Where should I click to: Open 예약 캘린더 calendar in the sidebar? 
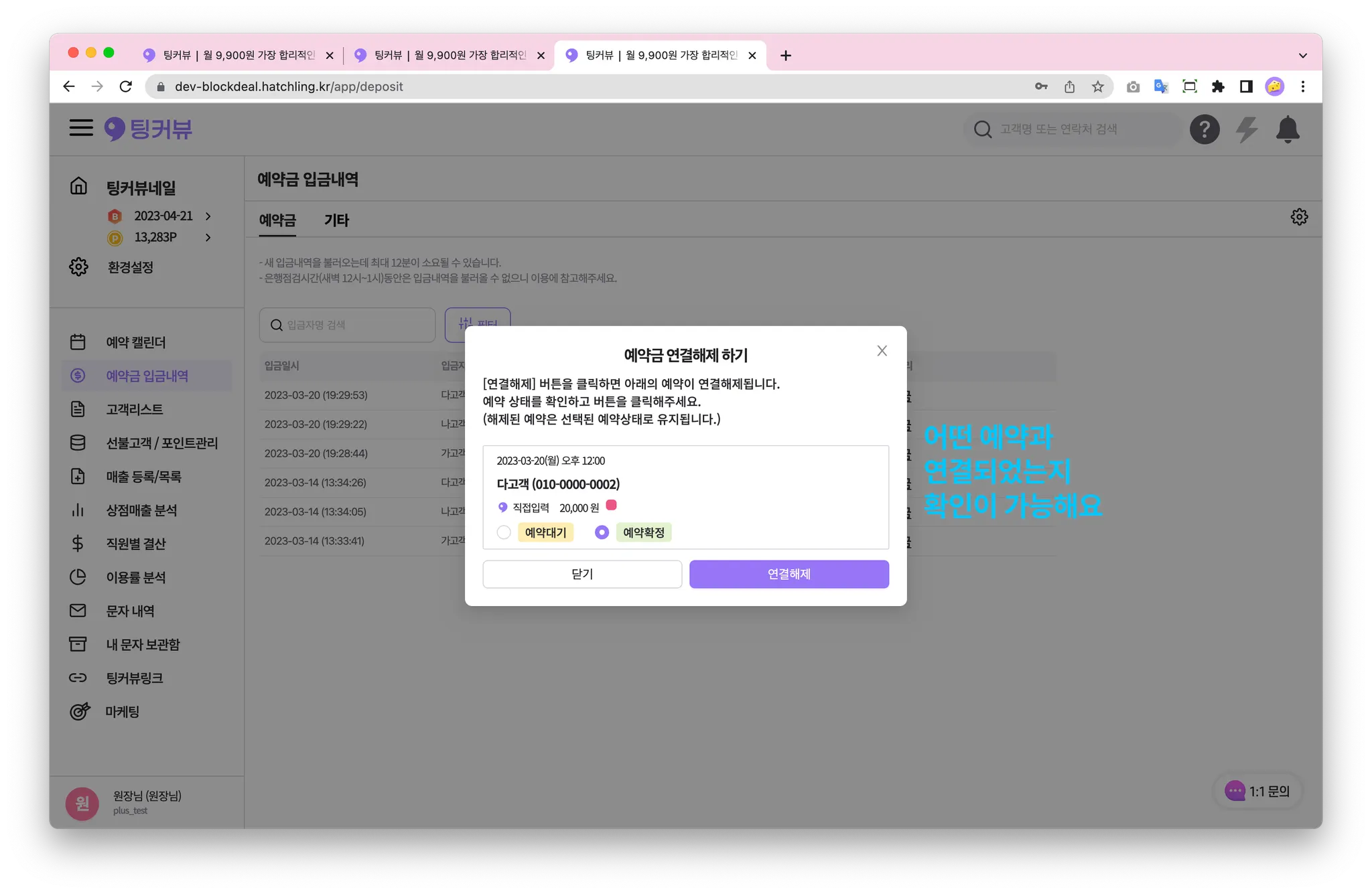[135, 342]
